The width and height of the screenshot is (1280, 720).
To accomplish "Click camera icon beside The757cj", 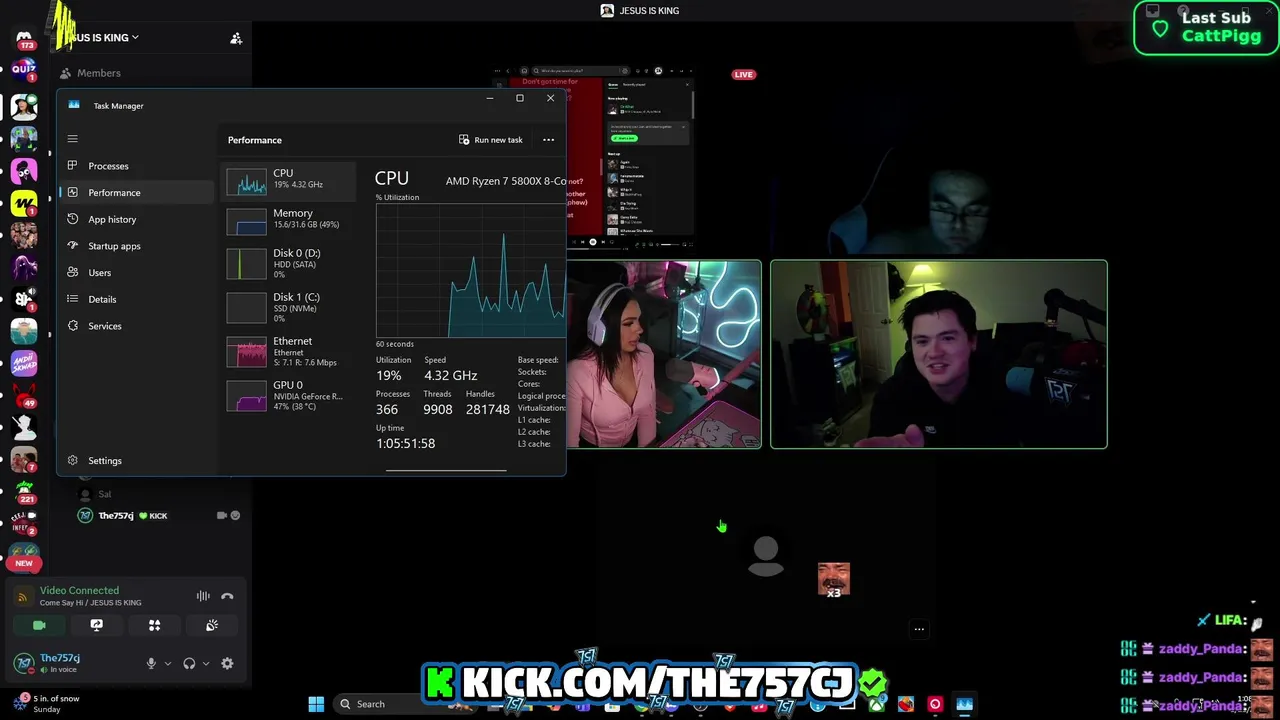I will tap(221, 516).
